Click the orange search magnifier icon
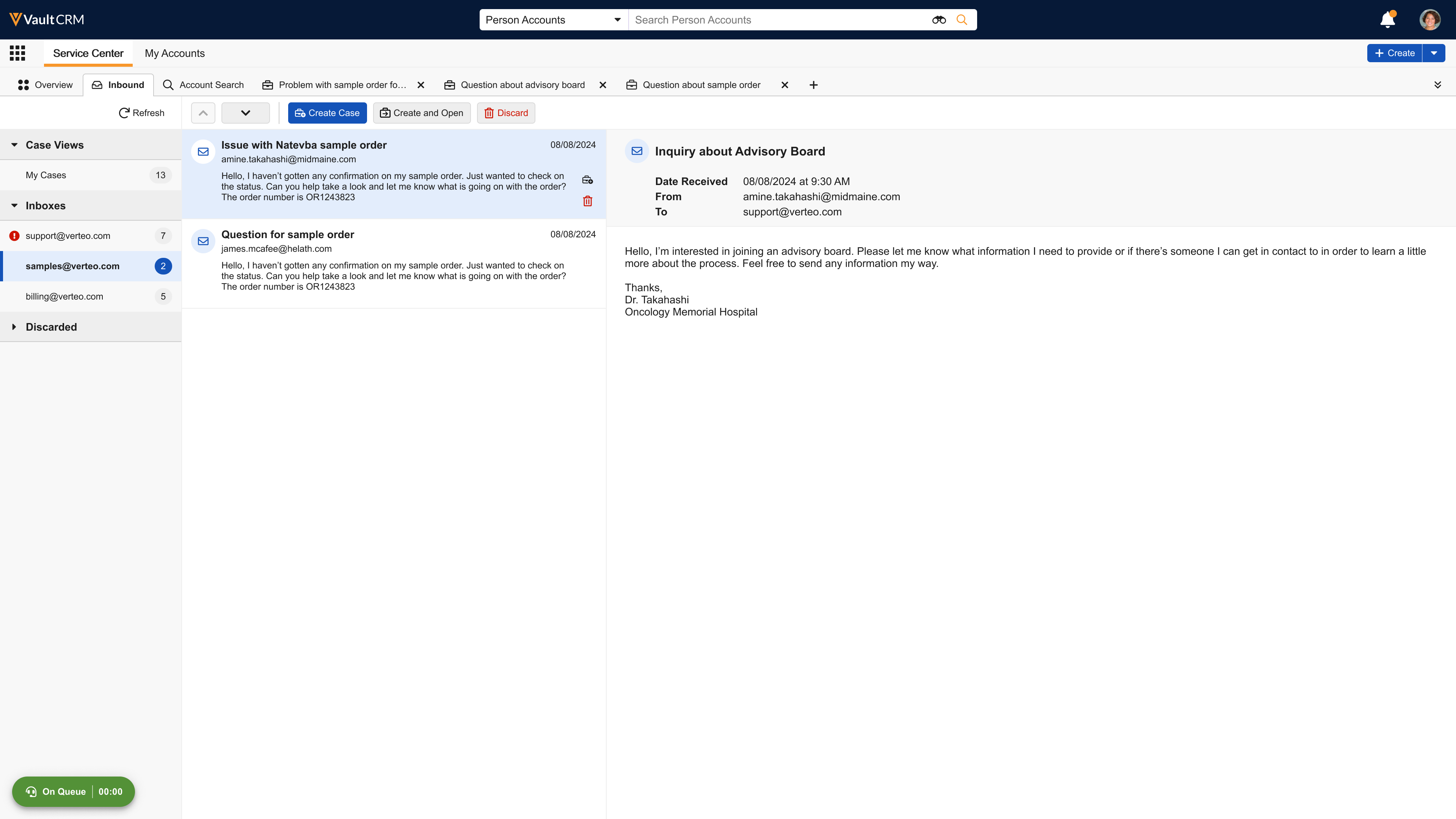 pos(962,20)
